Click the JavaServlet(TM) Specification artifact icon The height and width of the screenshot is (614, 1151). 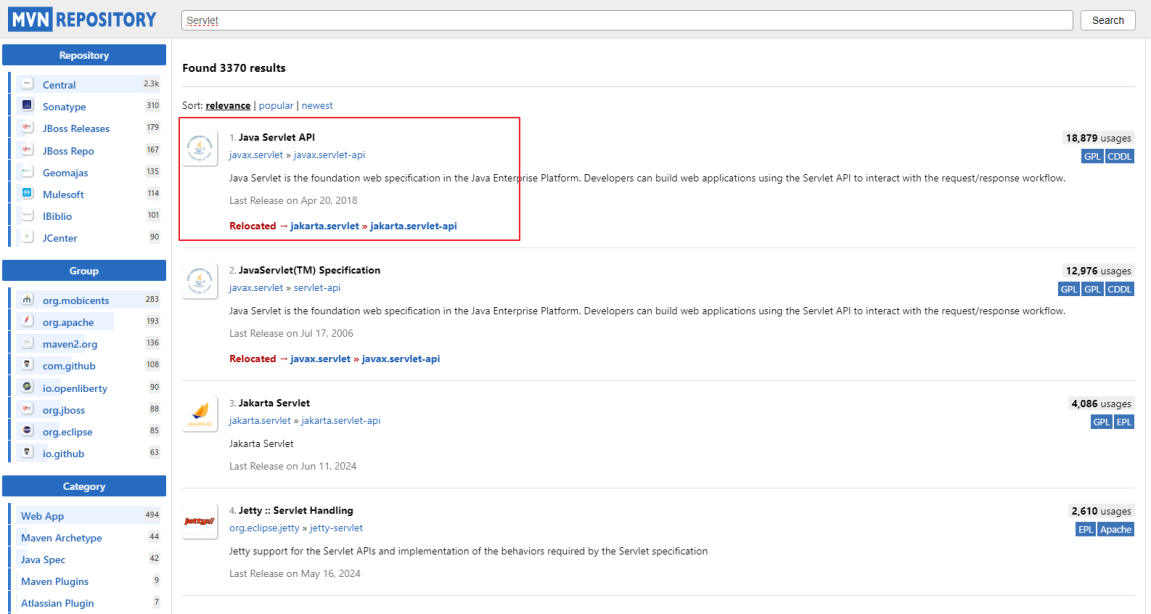(201, 283)
